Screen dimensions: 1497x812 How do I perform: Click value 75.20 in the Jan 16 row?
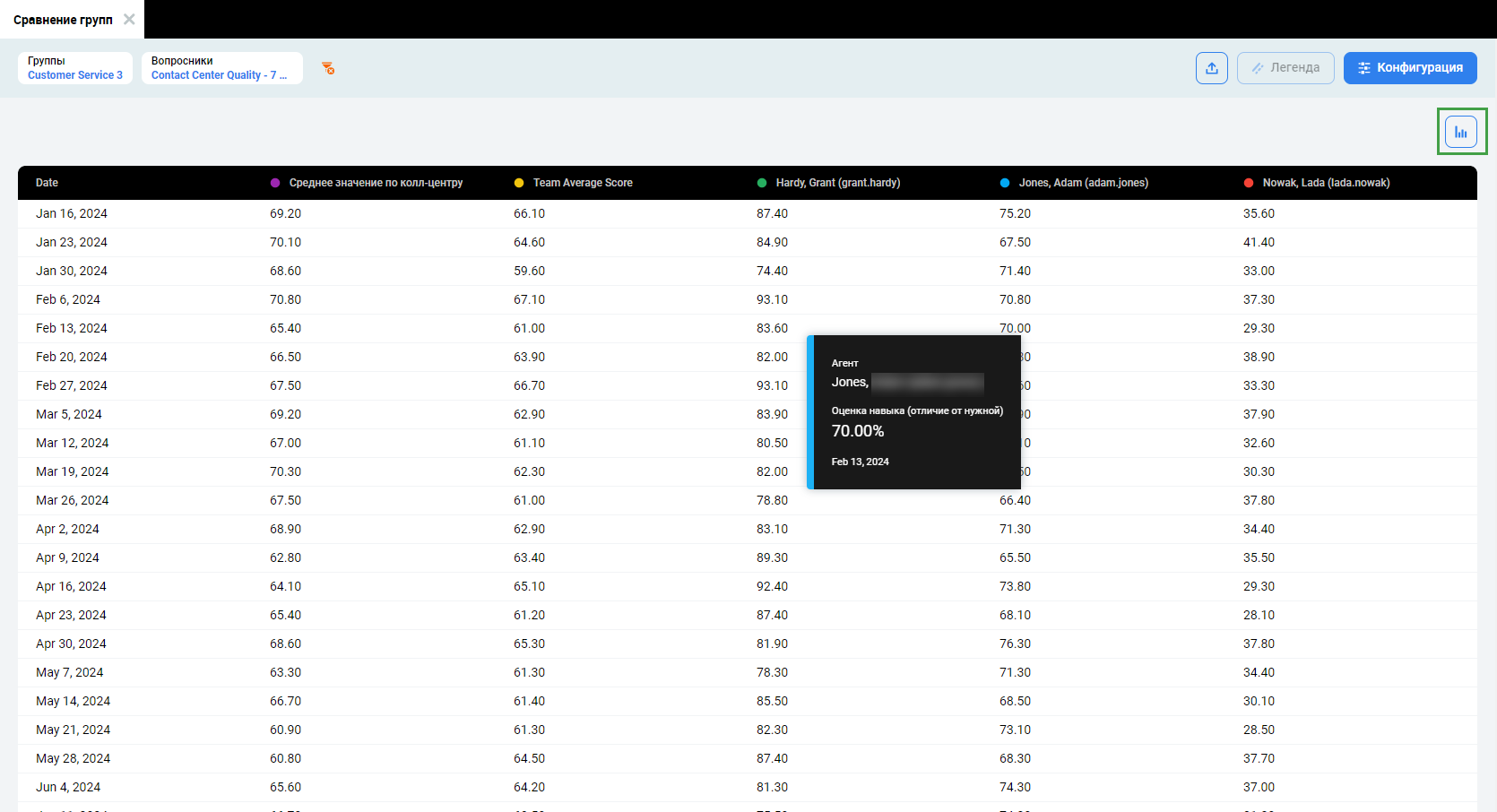tap(1015, 213)
